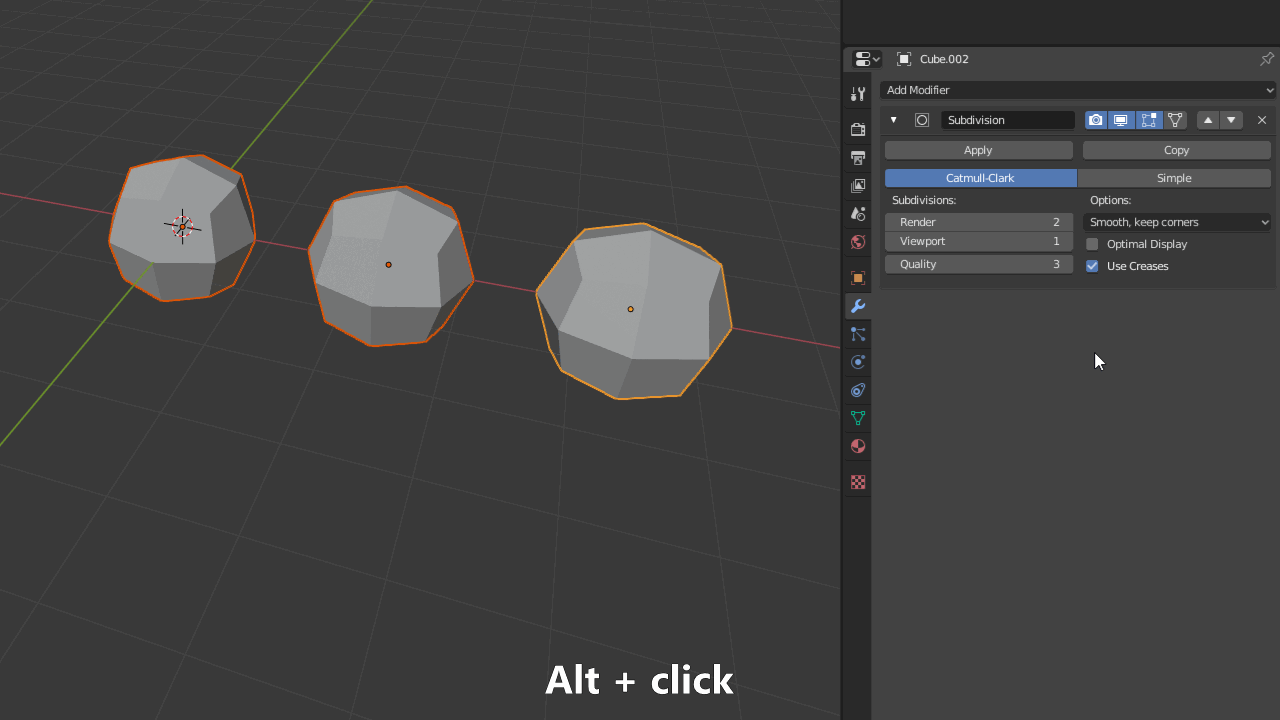
Task: Open the View Layer properties tab
Action: click(x=858, y=185)
